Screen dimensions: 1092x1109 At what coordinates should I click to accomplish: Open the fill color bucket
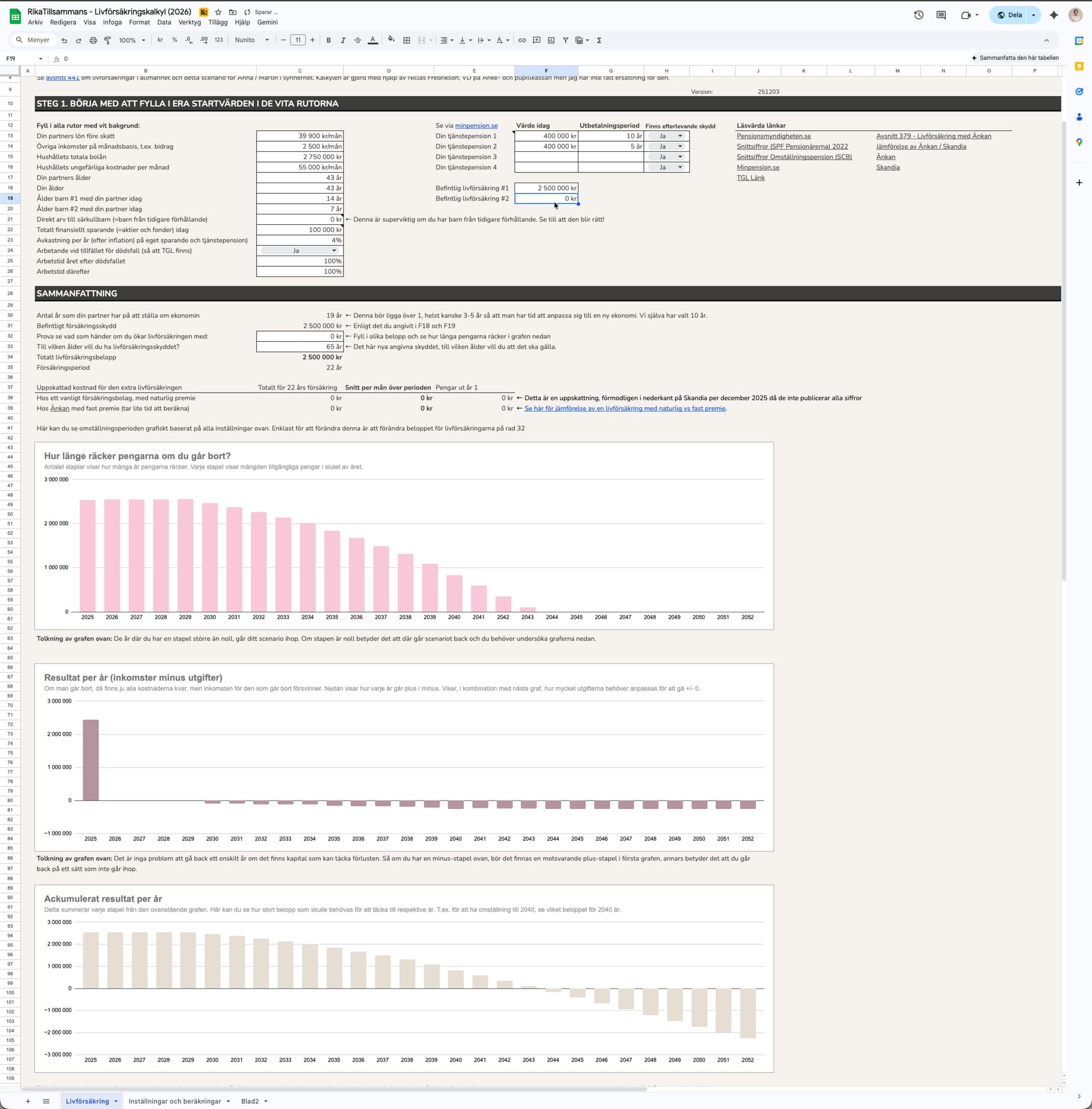coord(391,40)
